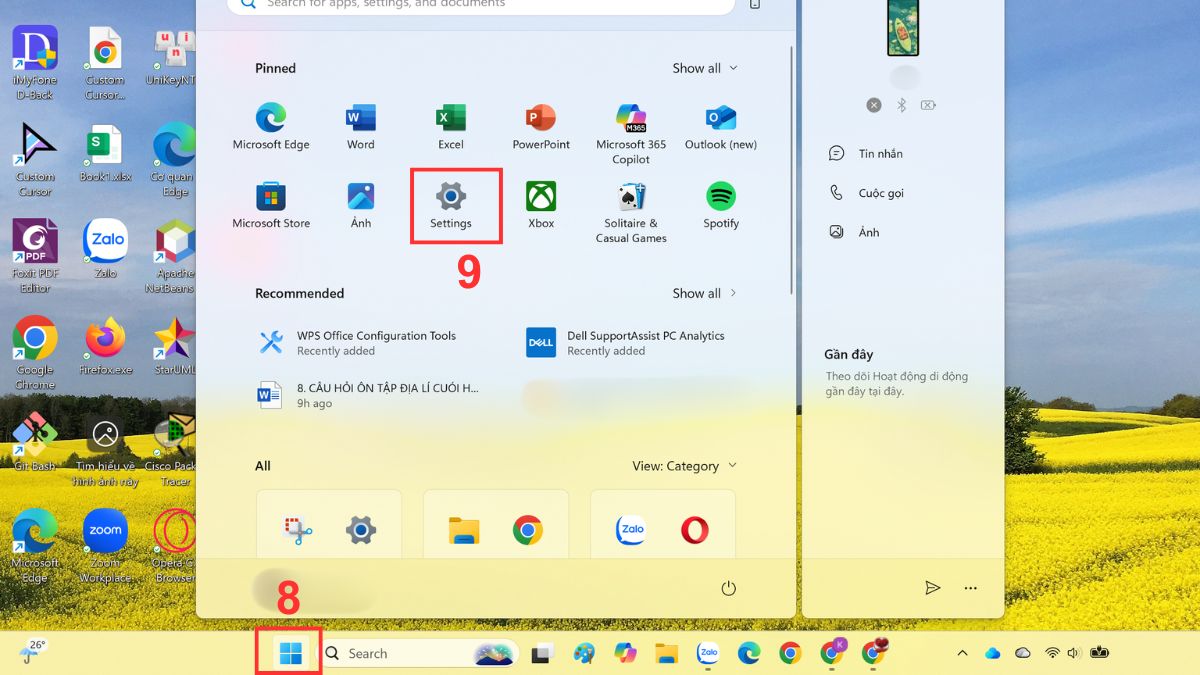Open the three-dots menu in phone panel
The height and width of the screenshot is (675, 1200).
(x=970, y=588)
